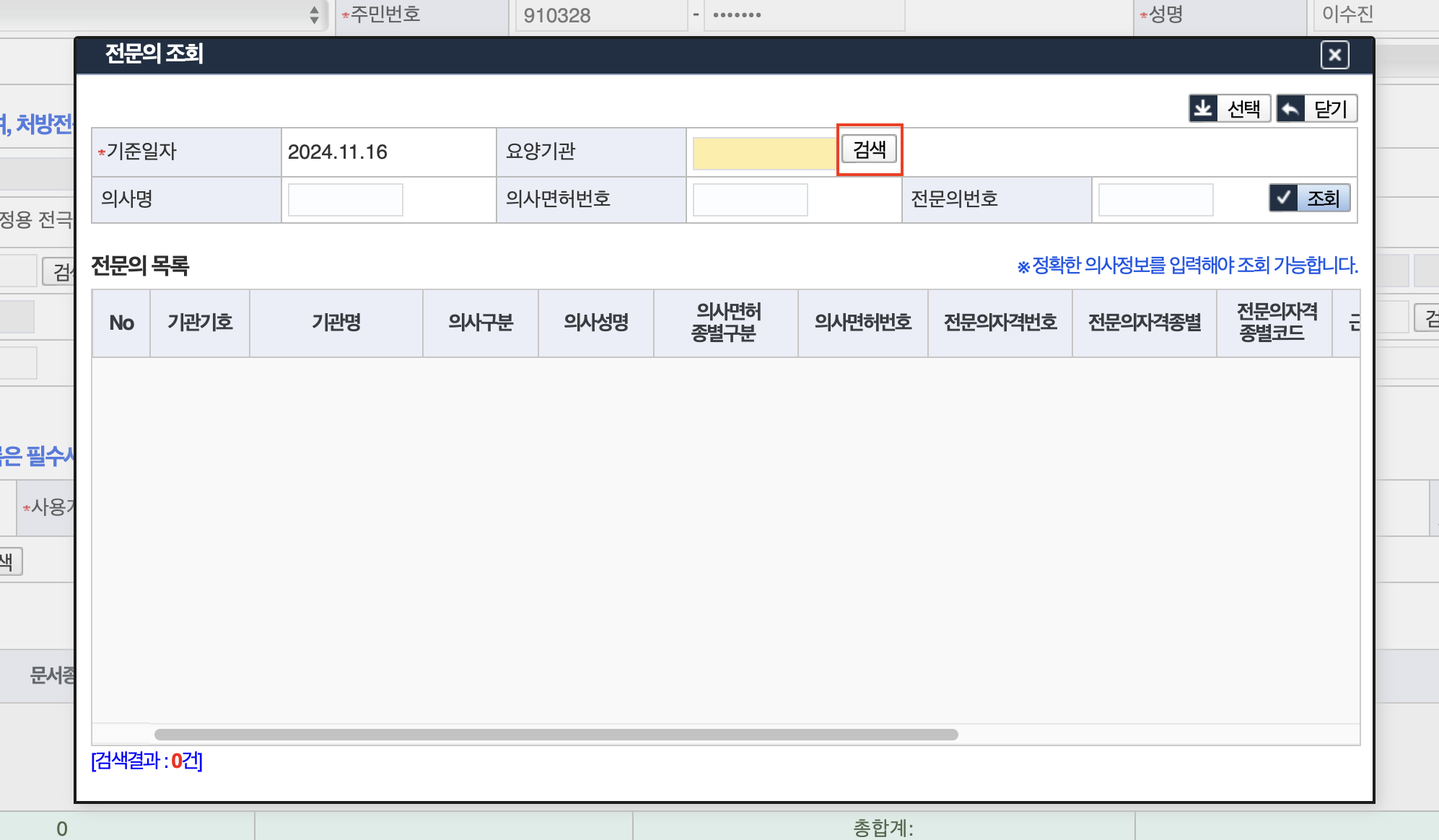Click the horizontal scrollbar of 전문의 목록
Image resolution: width=1439 pixels, height=840 pixels.
556,735
